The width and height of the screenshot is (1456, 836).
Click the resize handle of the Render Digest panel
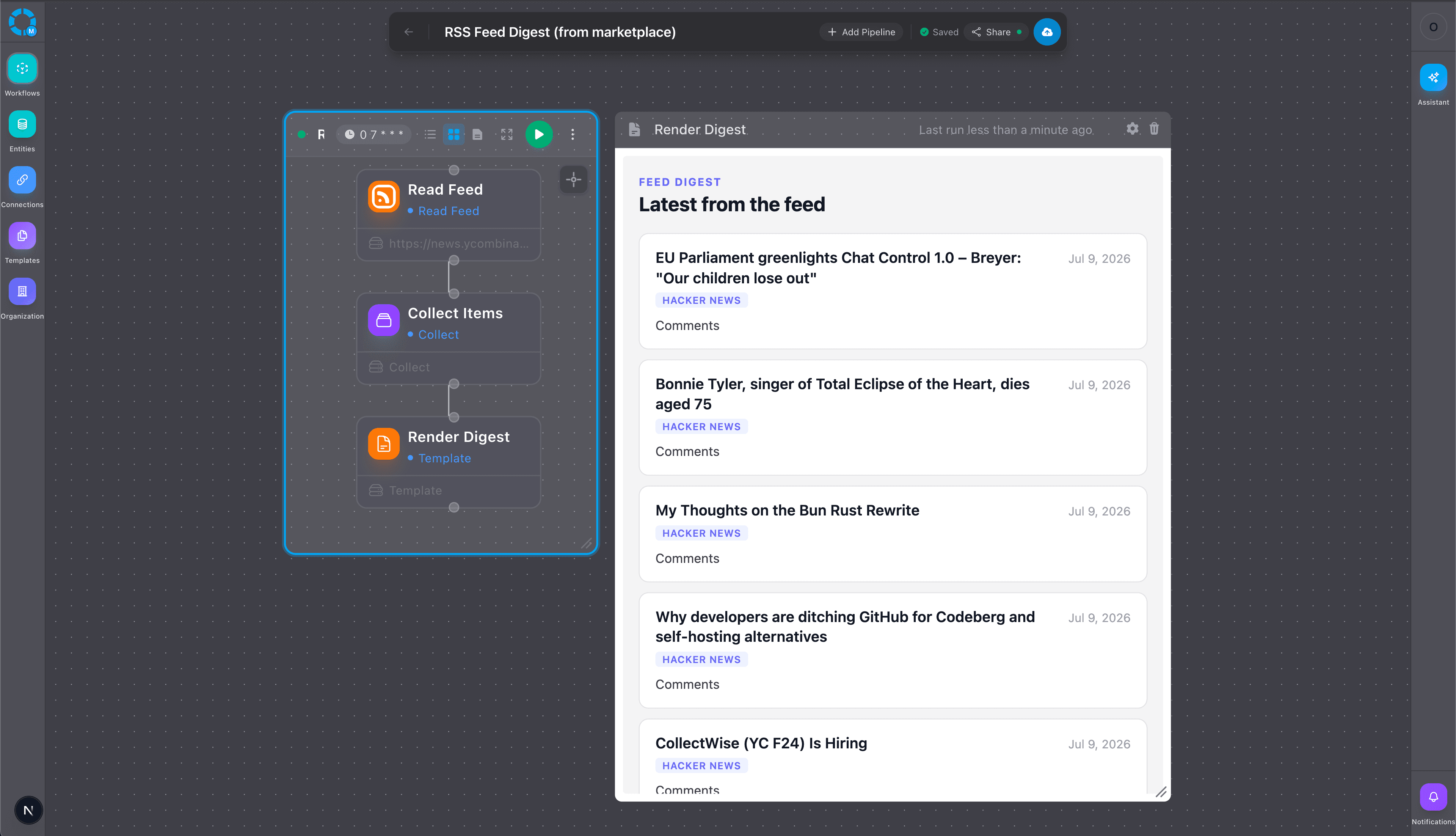tap(1161, 792)
